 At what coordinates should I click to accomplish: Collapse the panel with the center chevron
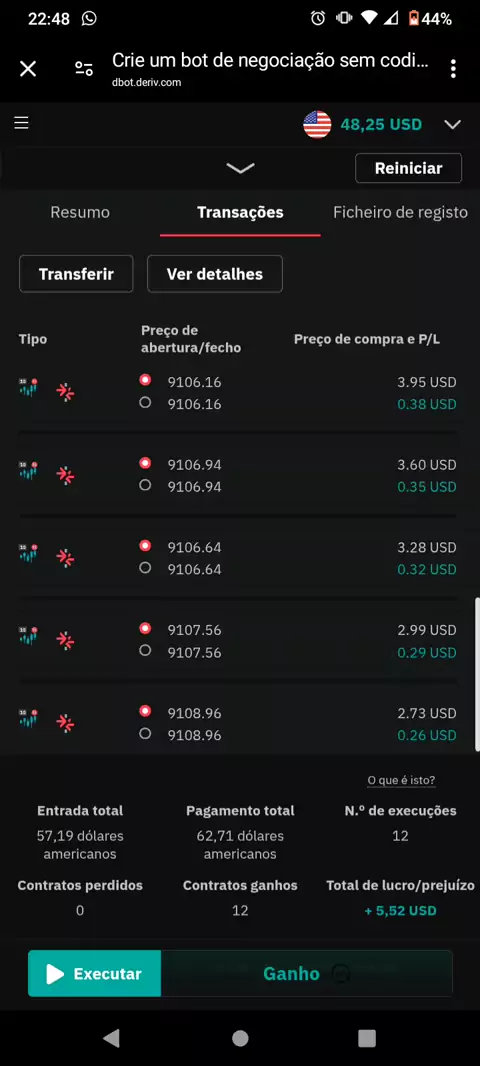[x=240, y=168]
